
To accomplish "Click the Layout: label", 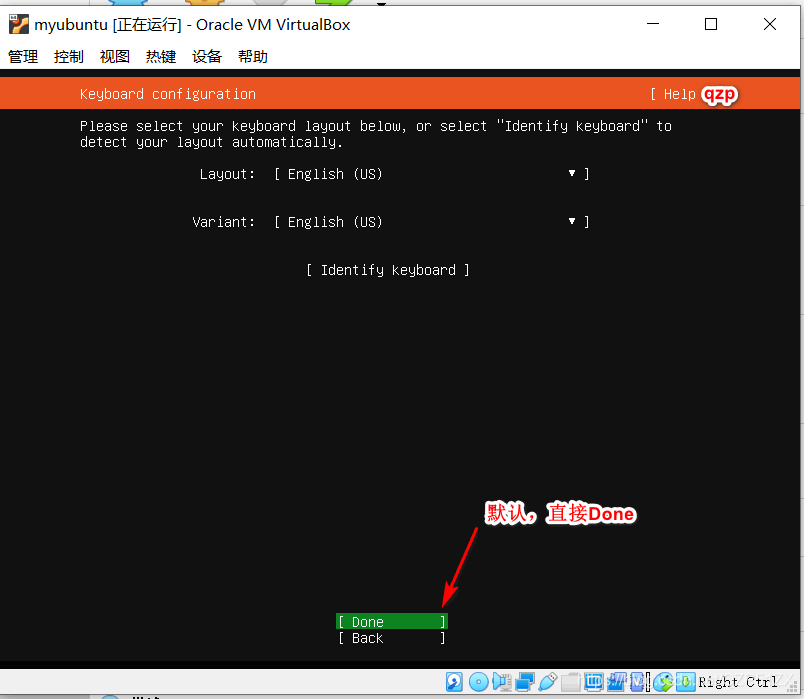I will (x=227, y=174).
